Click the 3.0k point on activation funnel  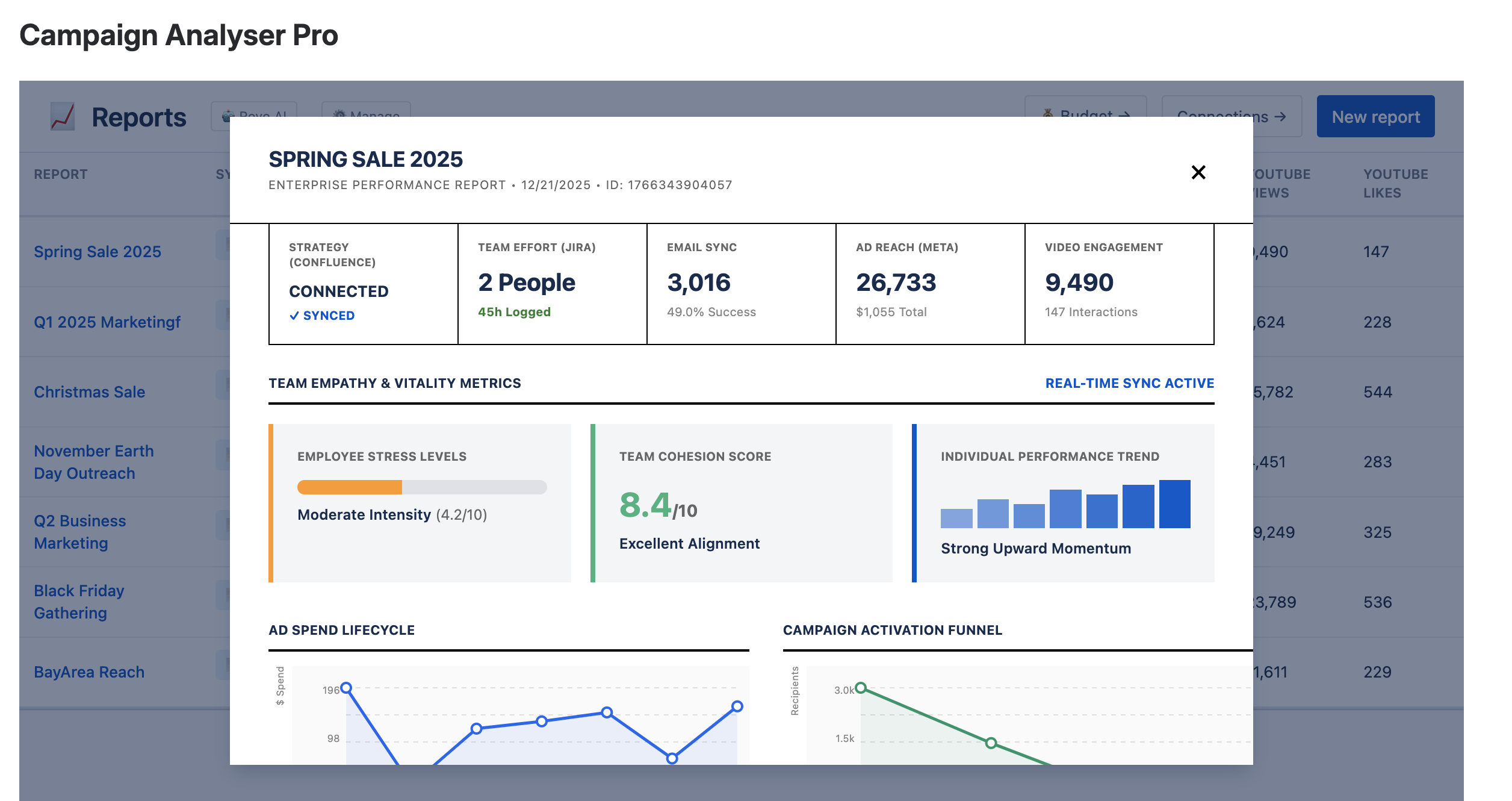pos(861,688)
